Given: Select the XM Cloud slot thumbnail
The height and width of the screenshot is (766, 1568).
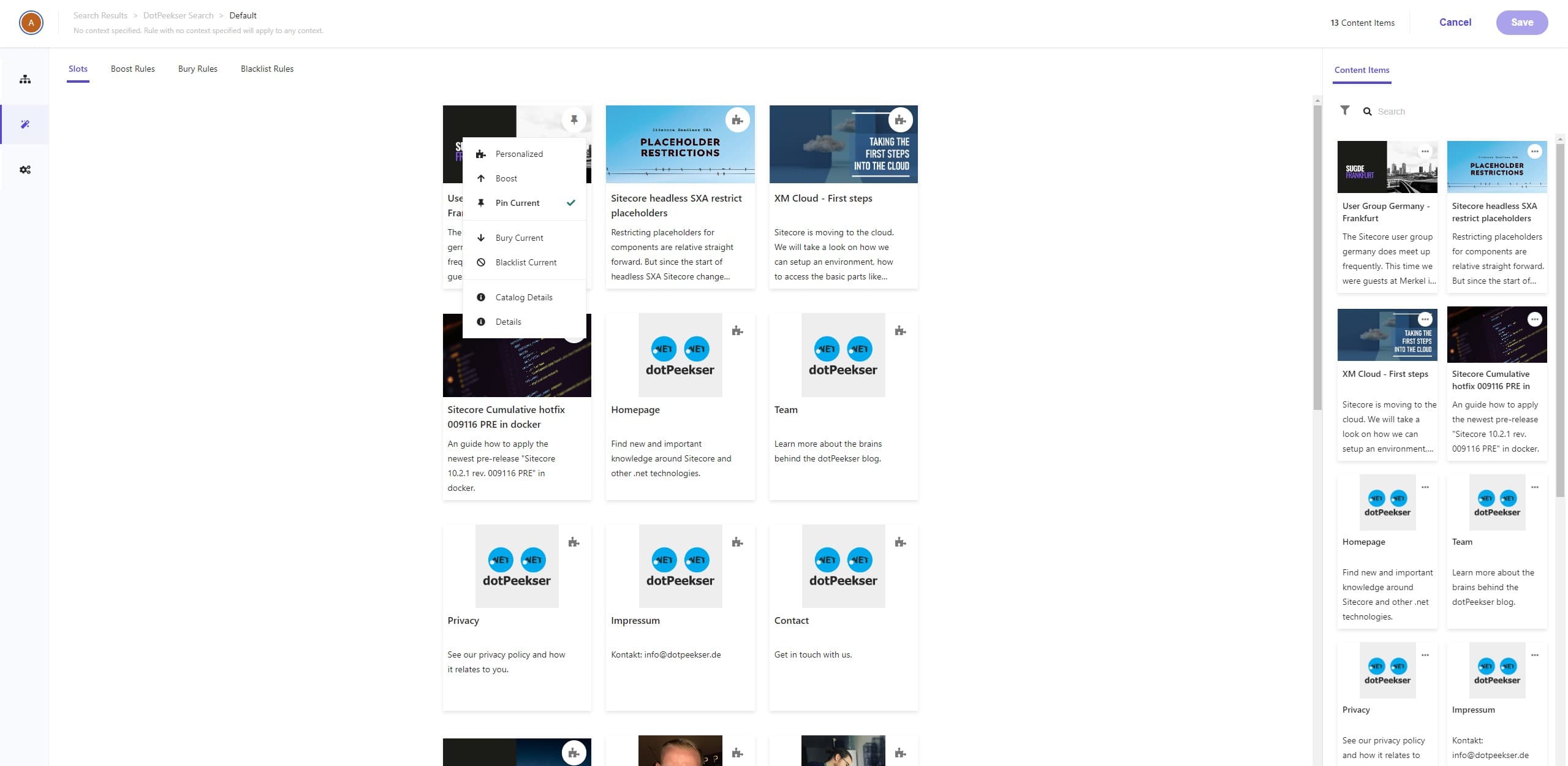Looking at the screenshot, I should coord(843,144).
